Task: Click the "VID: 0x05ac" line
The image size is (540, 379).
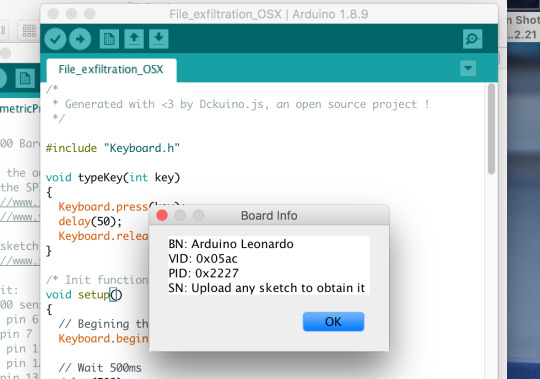Action: 203,259
